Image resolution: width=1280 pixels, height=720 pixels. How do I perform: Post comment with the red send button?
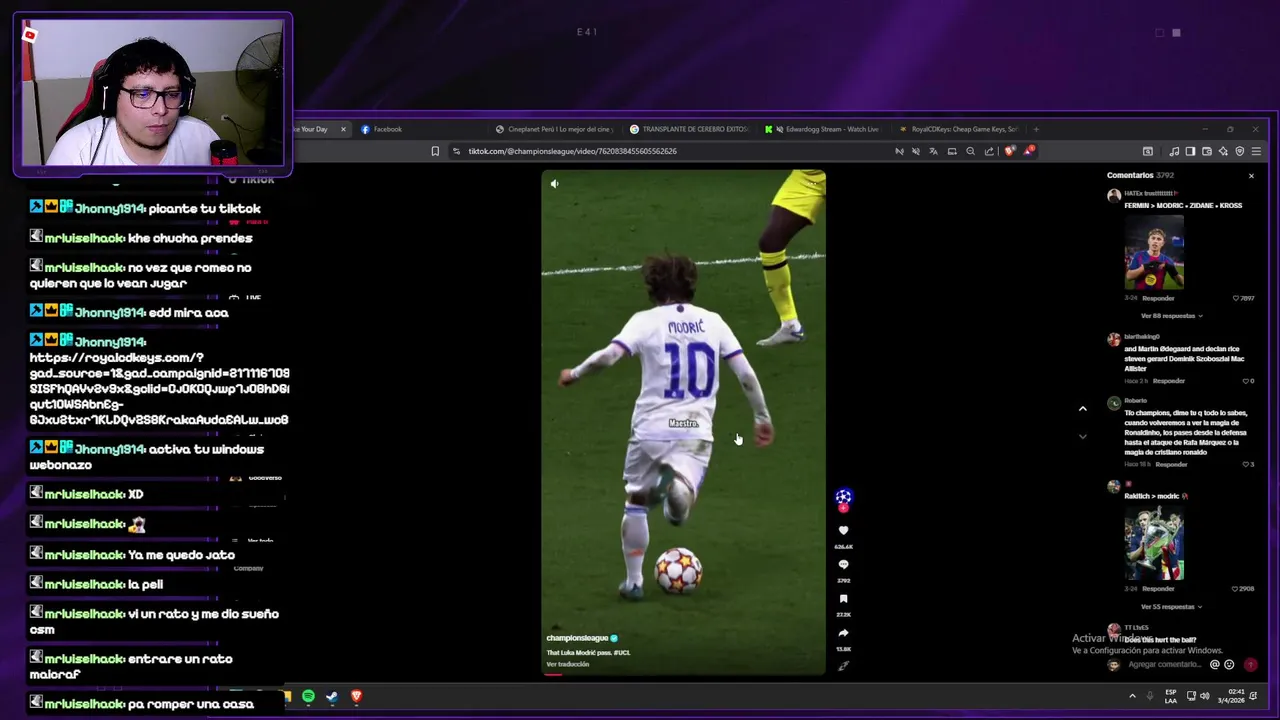click(1250, 665)
